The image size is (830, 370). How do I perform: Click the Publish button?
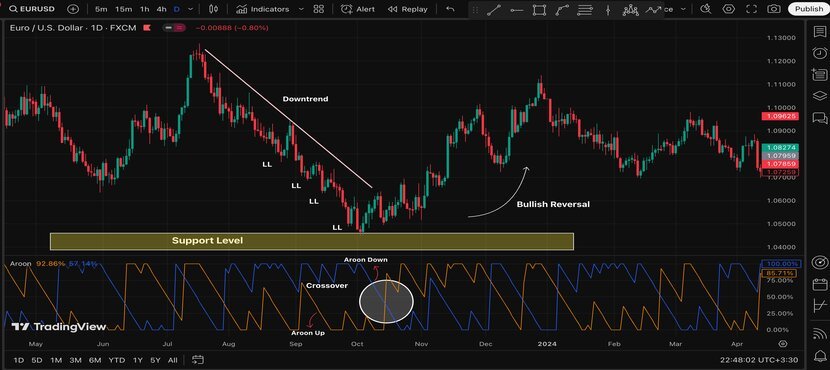coord(808,9)
